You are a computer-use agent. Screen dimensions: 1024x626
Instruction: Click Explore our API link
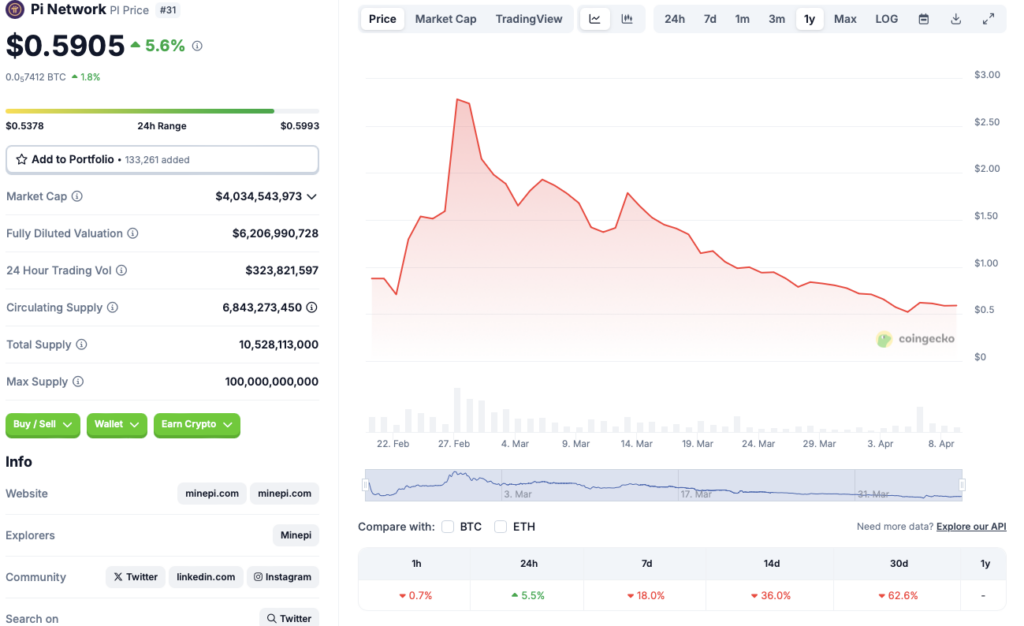(971, 527)
